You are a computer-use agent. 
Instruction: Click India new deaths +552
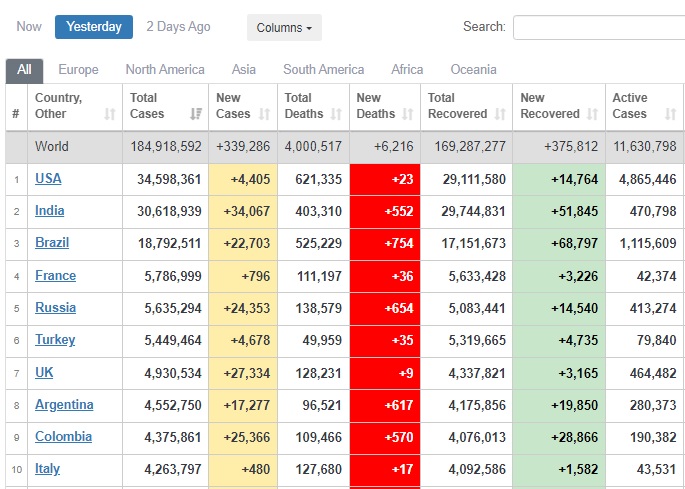(399, 212)
